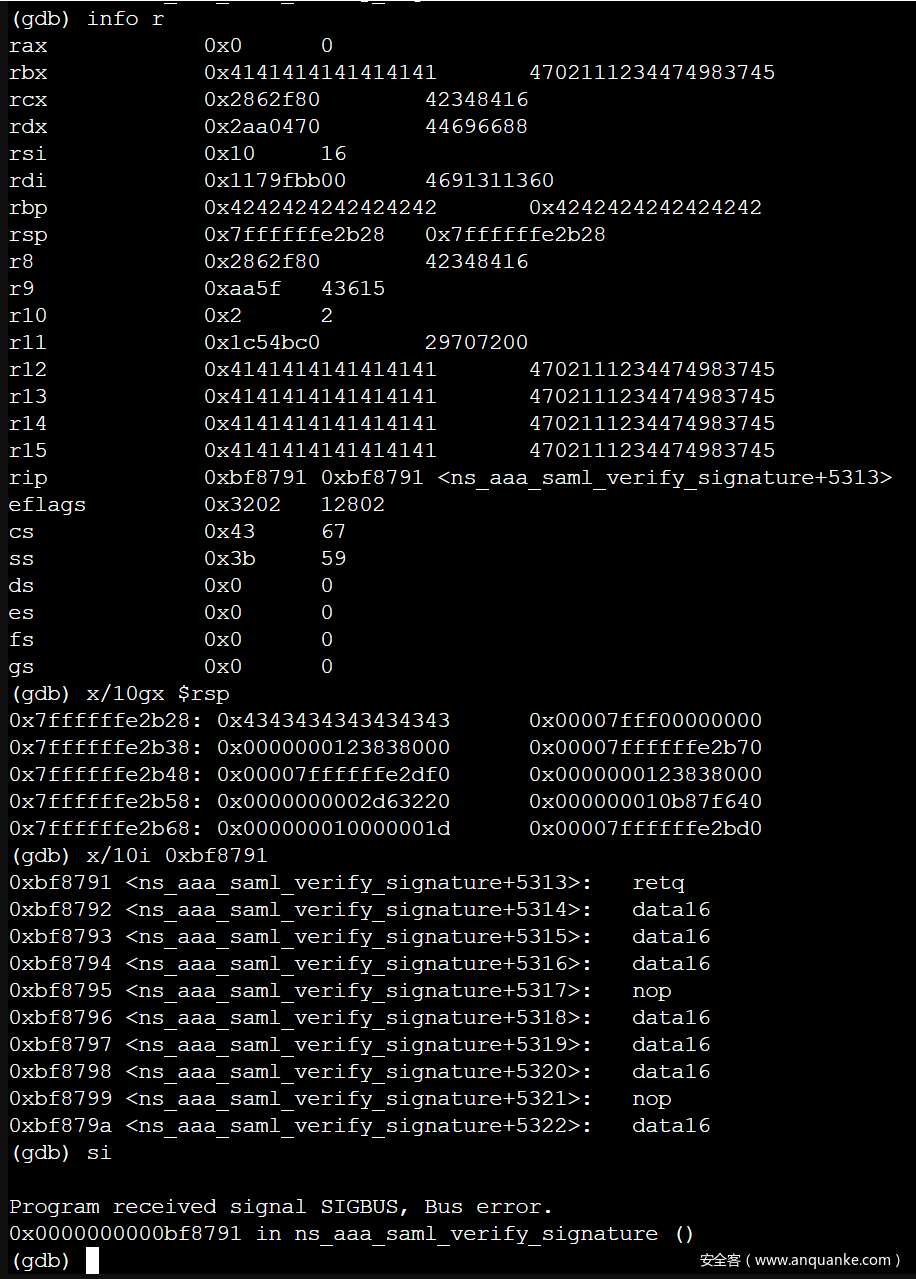Image resolution: width=916 pixels, height=1279 pixels.
Task: Click rbx hex value 0x4141414141414141
Action: (320, 72)
